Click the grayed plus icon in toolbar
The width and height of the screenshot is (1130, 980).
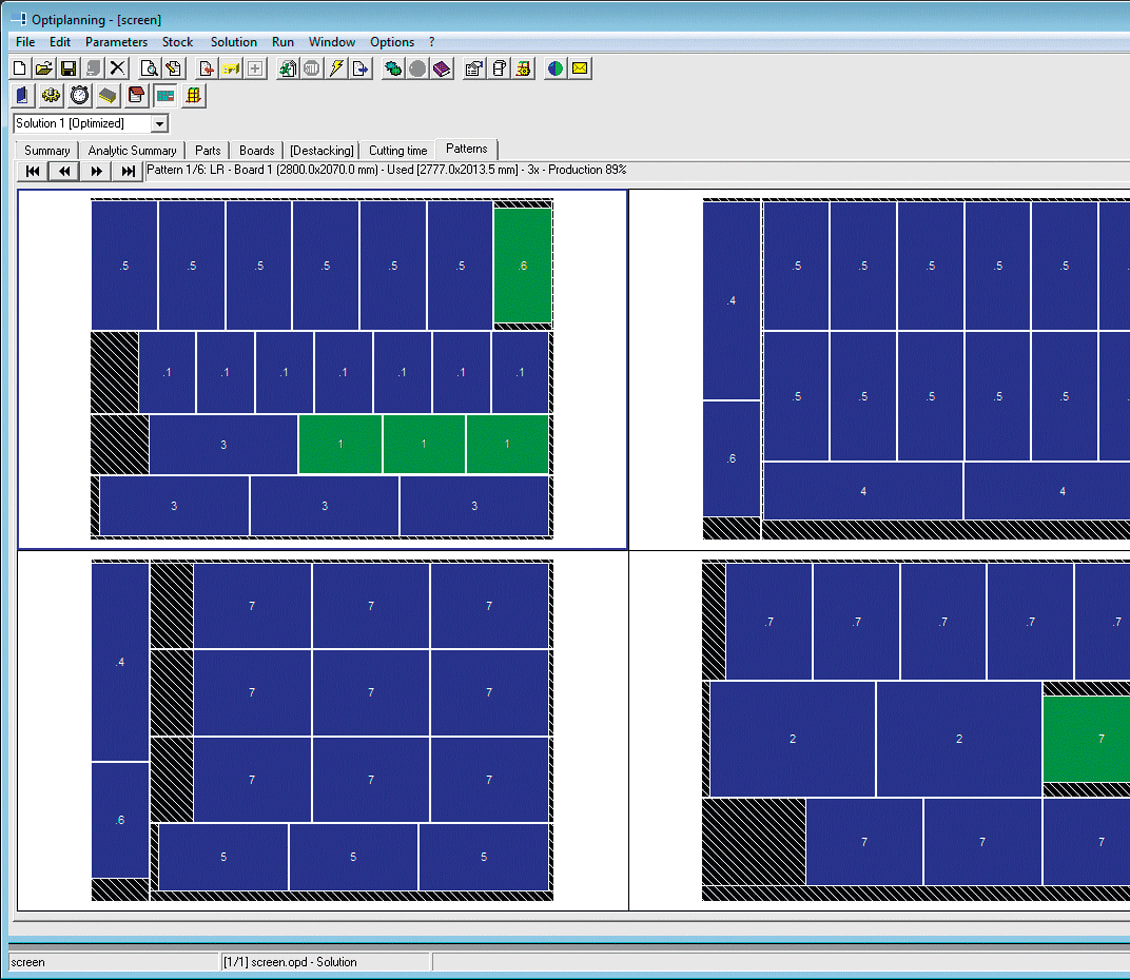tap(255, 68)
